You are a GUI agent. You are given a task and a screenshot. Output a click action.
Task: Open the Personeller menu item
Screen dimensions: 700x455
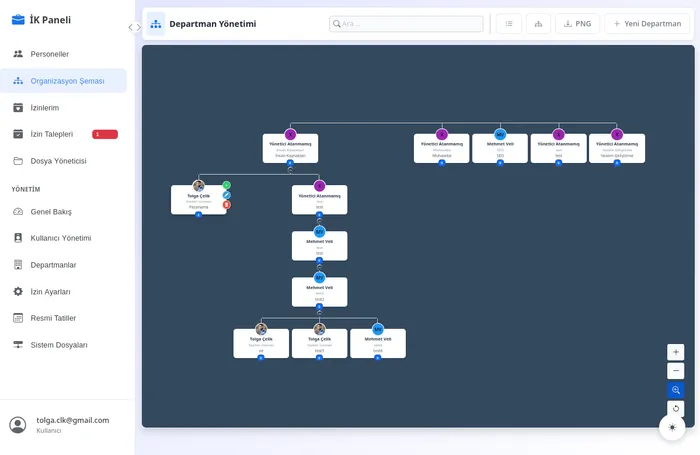tap(50, 54)
